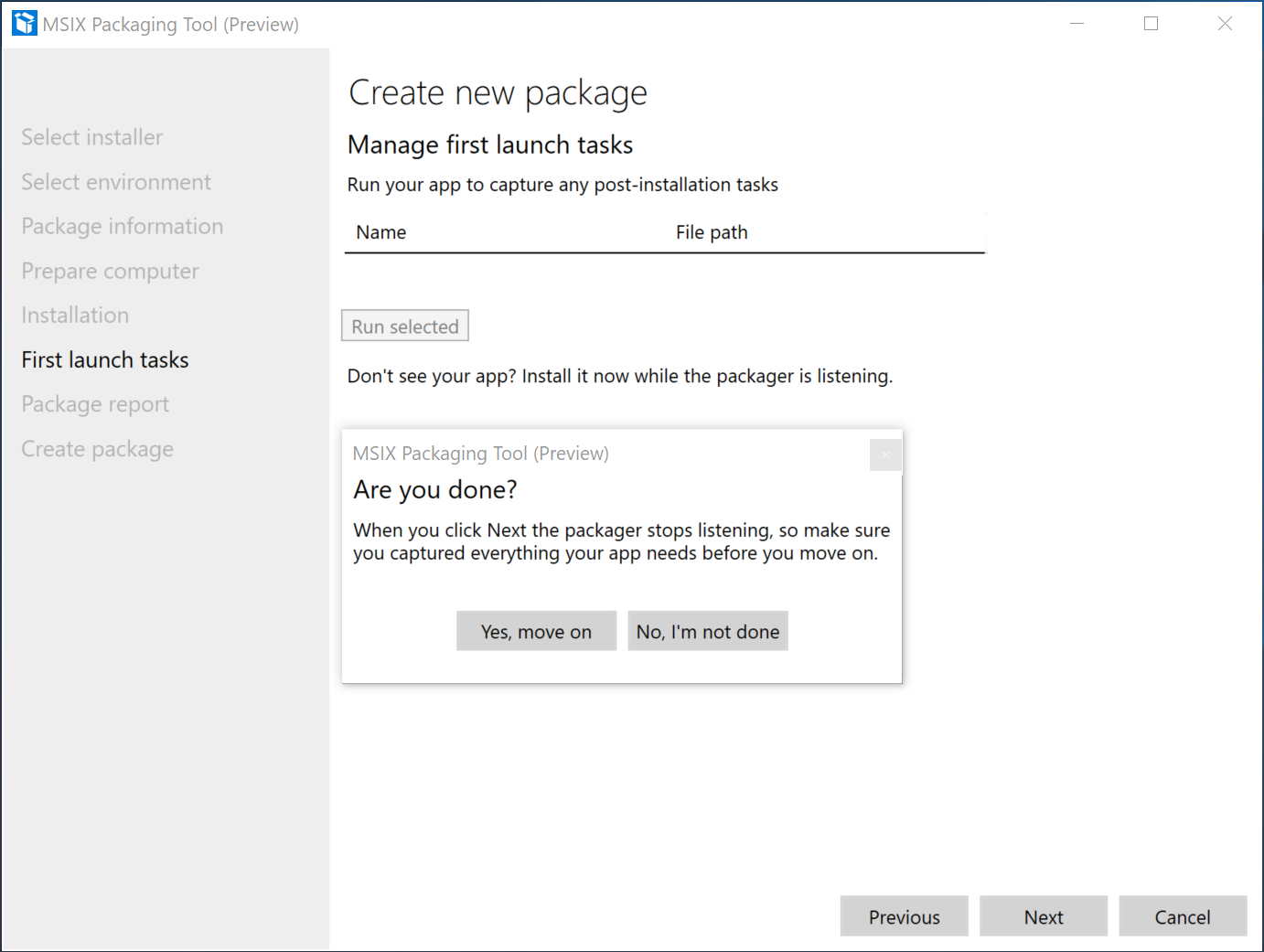1264x952 pixels.
Task: Close the 'Are you done?' dialog
Action: click(x=885, y=455)
